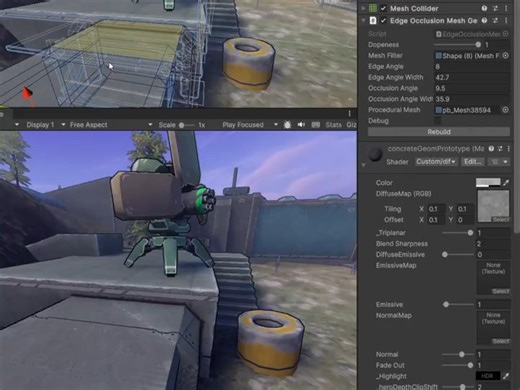The image size is (520, 390).
Task: Select a texture for EmissiveMap
Action: tap(500, 291)
